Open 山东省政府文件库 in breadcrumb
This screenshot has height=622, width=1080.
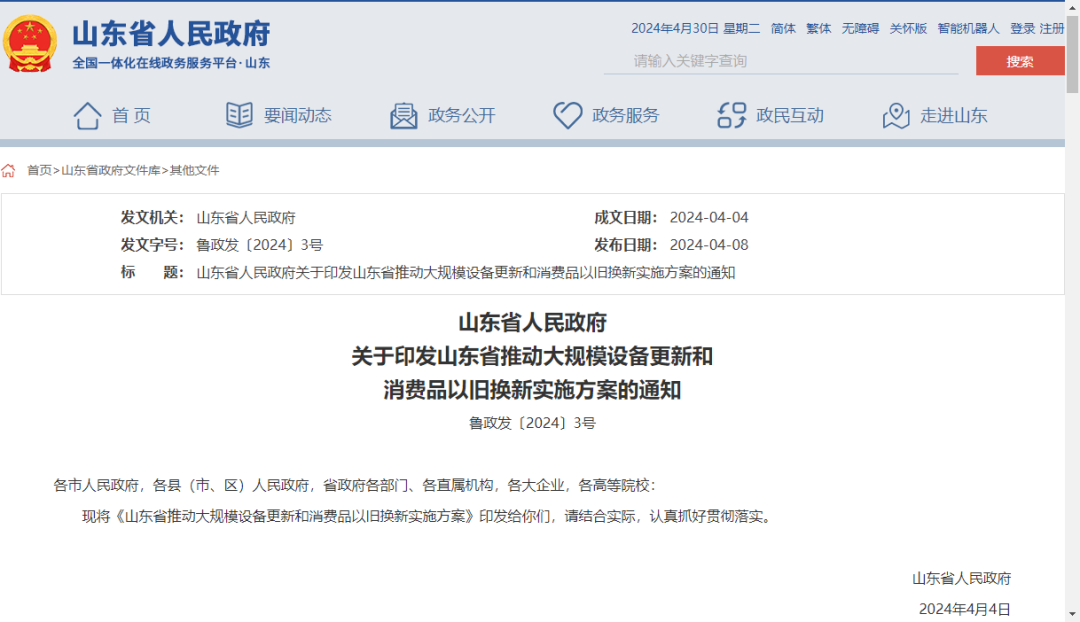[110, 171]
